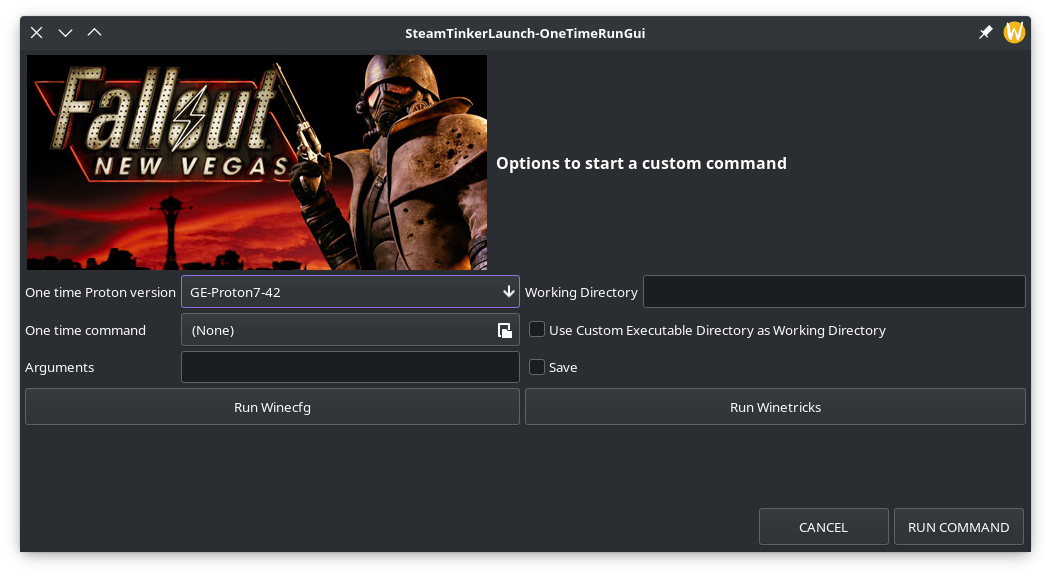Maximize window using the up chevron

(x=95, y=32)
